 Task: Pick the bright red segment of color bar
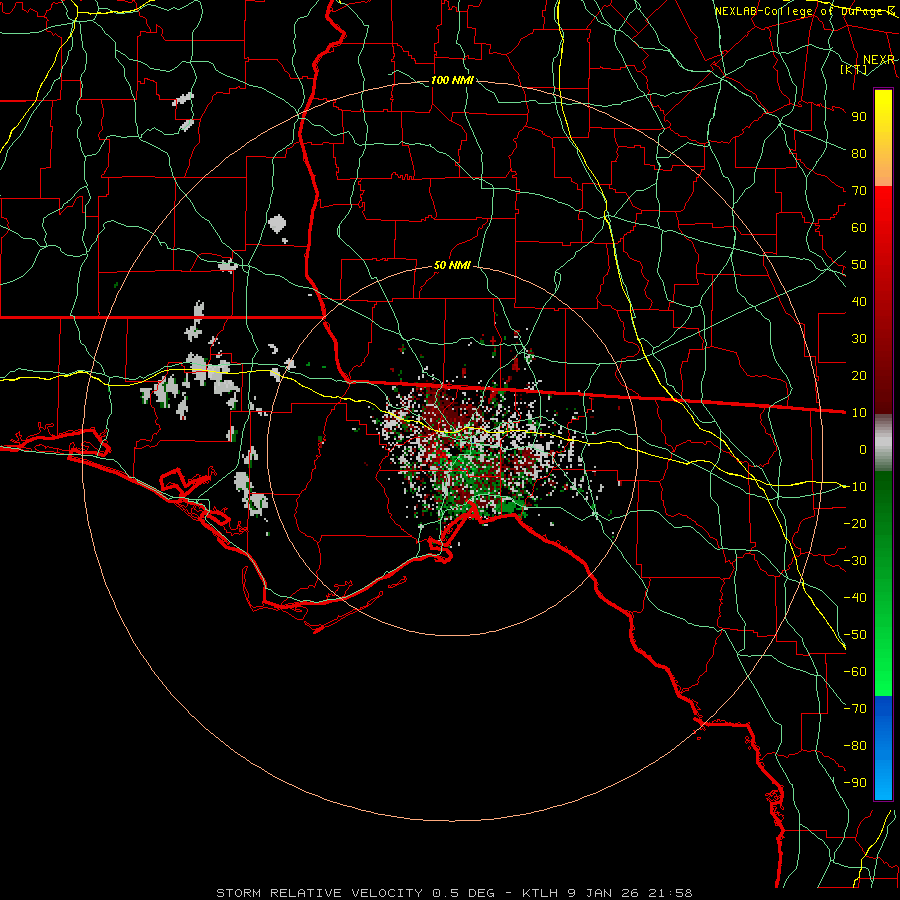click(883, 207)
